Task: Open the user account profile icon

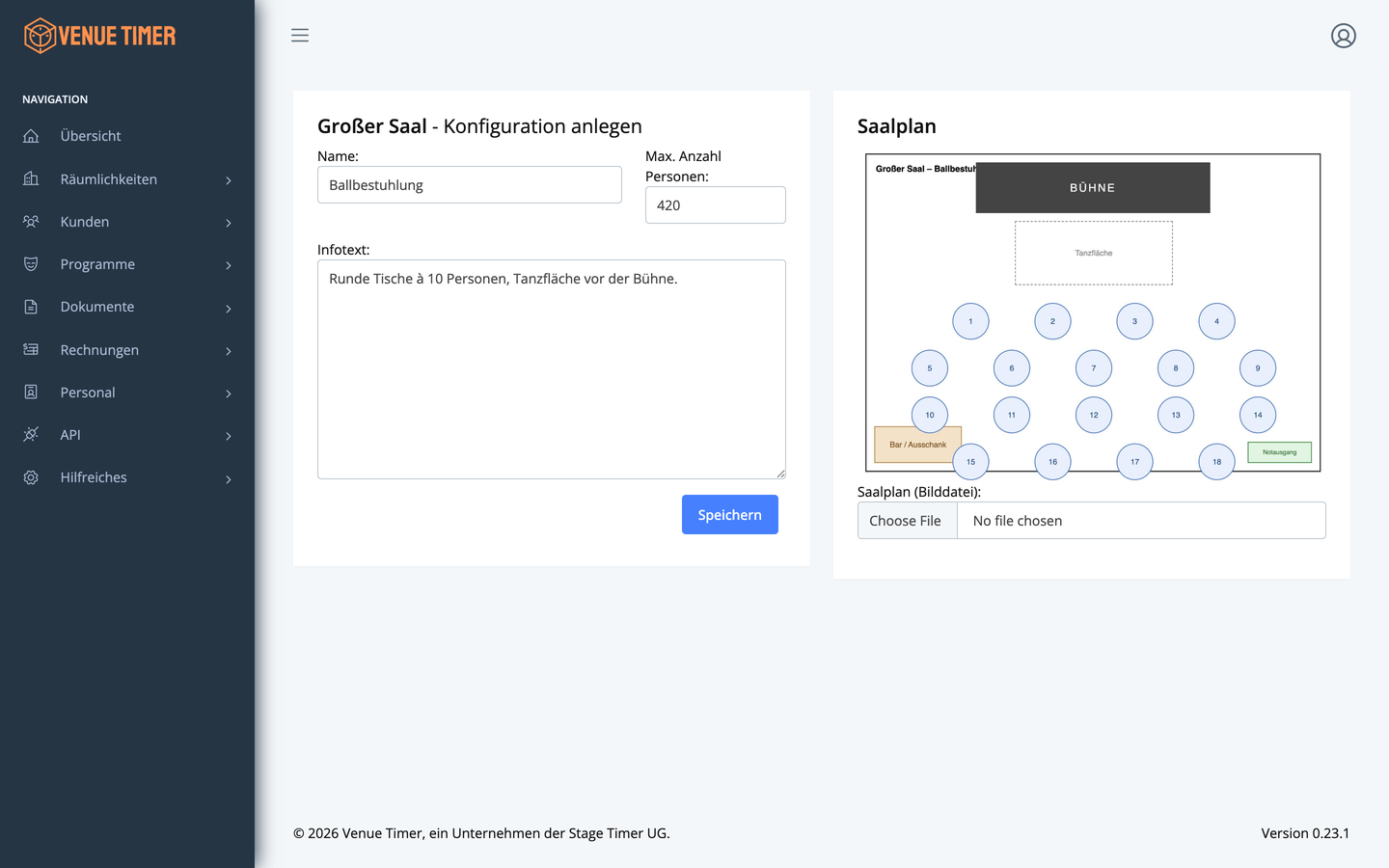Action: tap(1344, 36)
